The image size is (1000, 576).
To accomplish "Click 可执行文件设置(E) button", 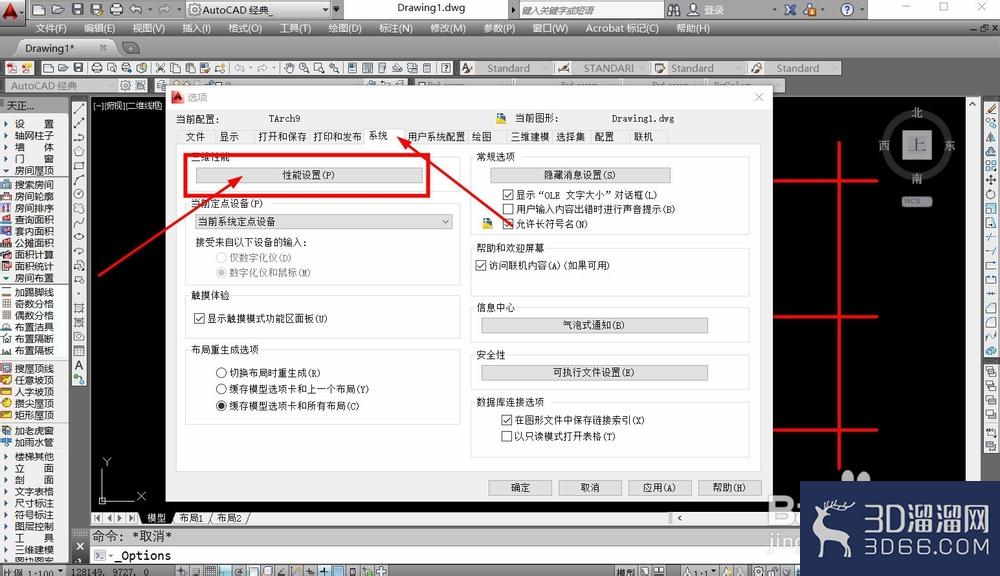I will pos(594,372).
